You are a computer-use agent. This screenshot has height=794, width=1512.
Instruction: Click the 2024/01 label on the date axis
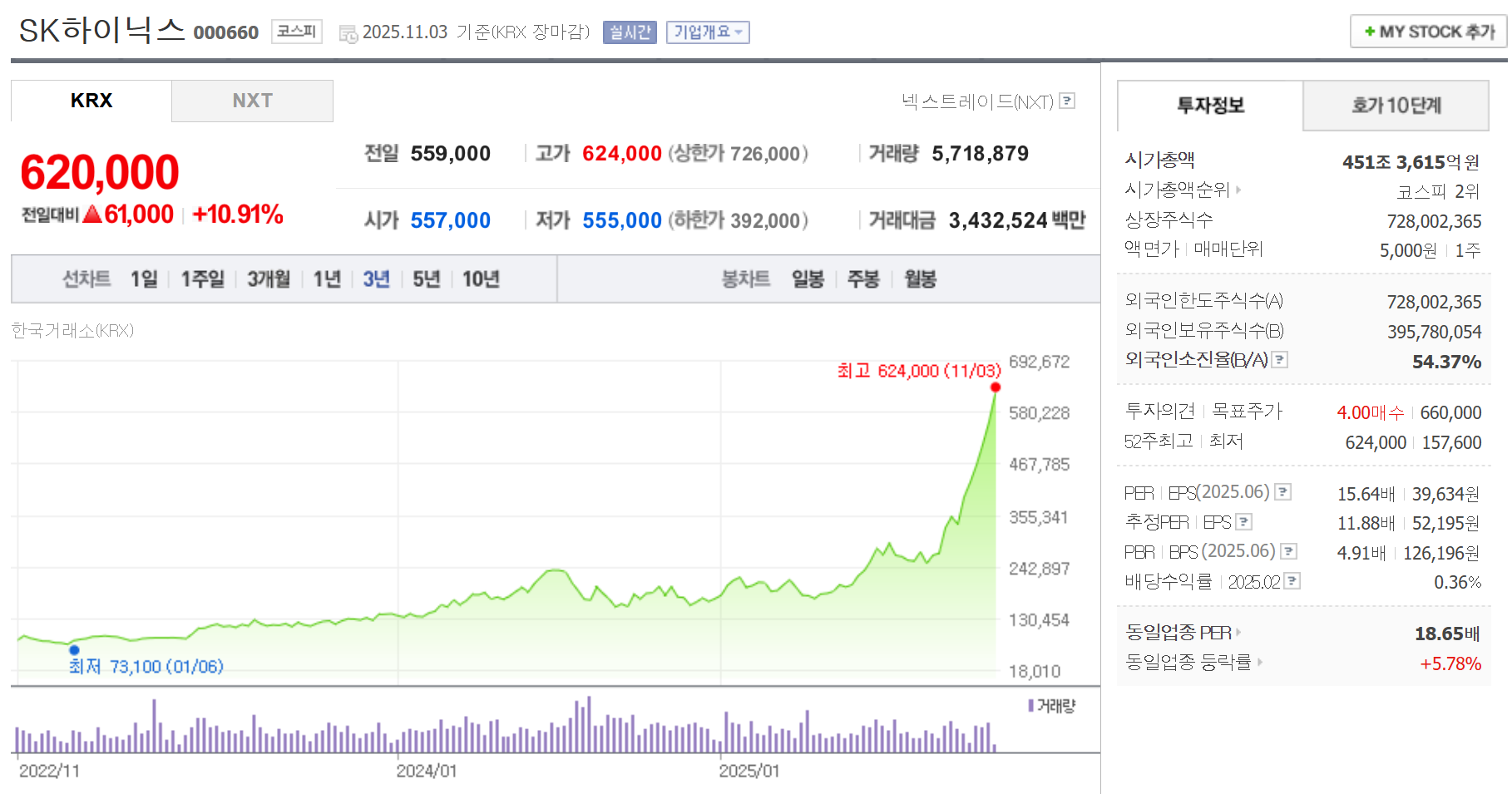click(x=426, y=772)
